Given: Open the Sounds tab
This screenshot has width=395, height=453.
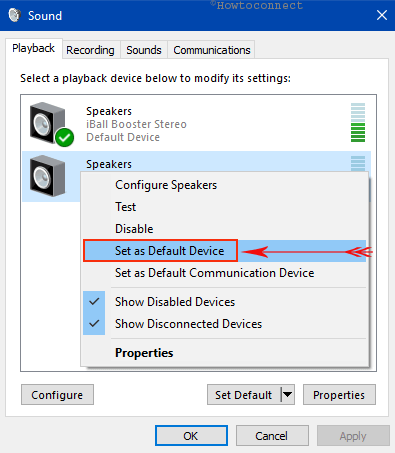Looking at the screenshot, I should [x=144, y=50].
